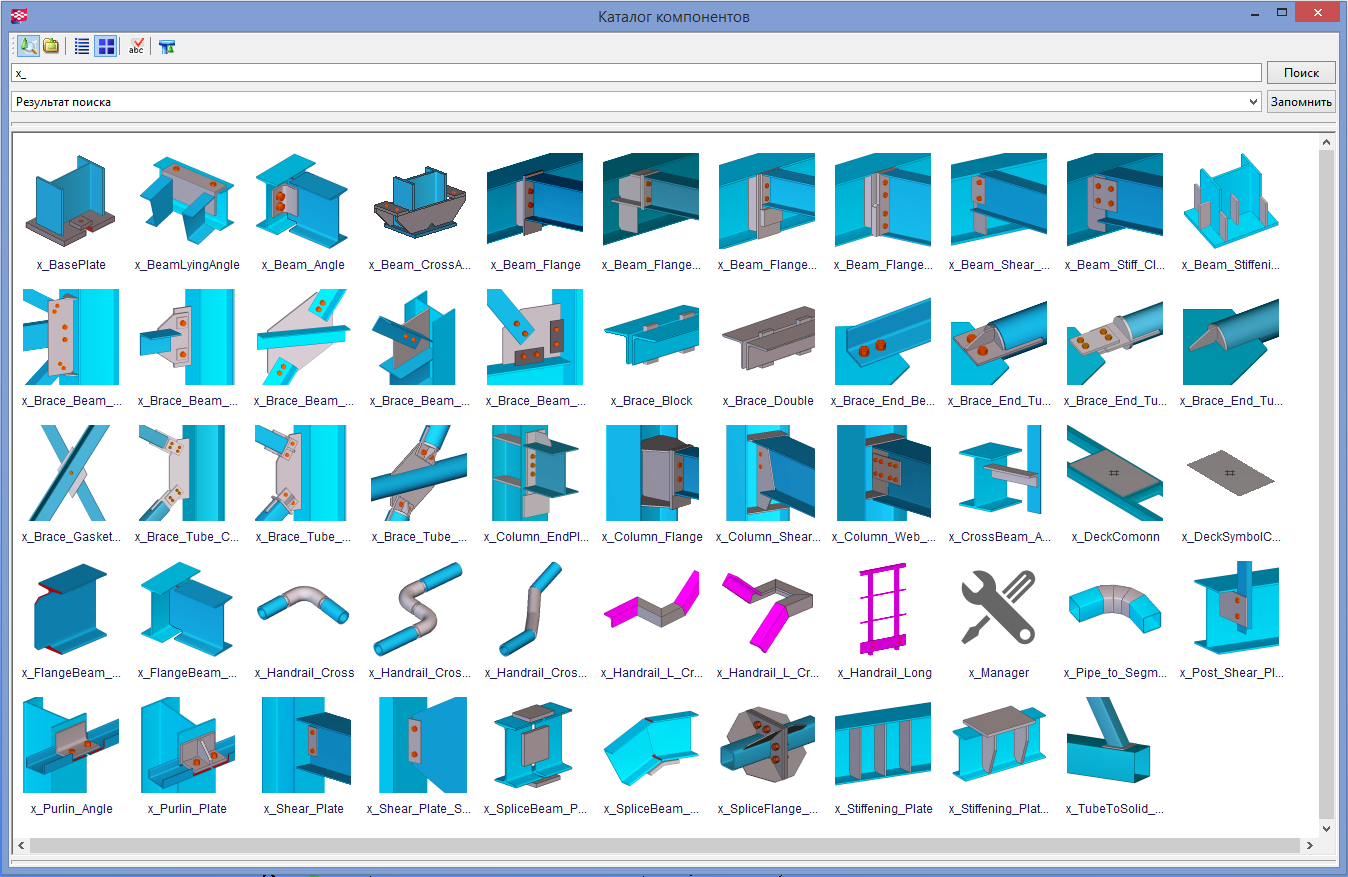Click into the search text field
The width and height of the screenshot is (1348, 877).
coord(636,73)
